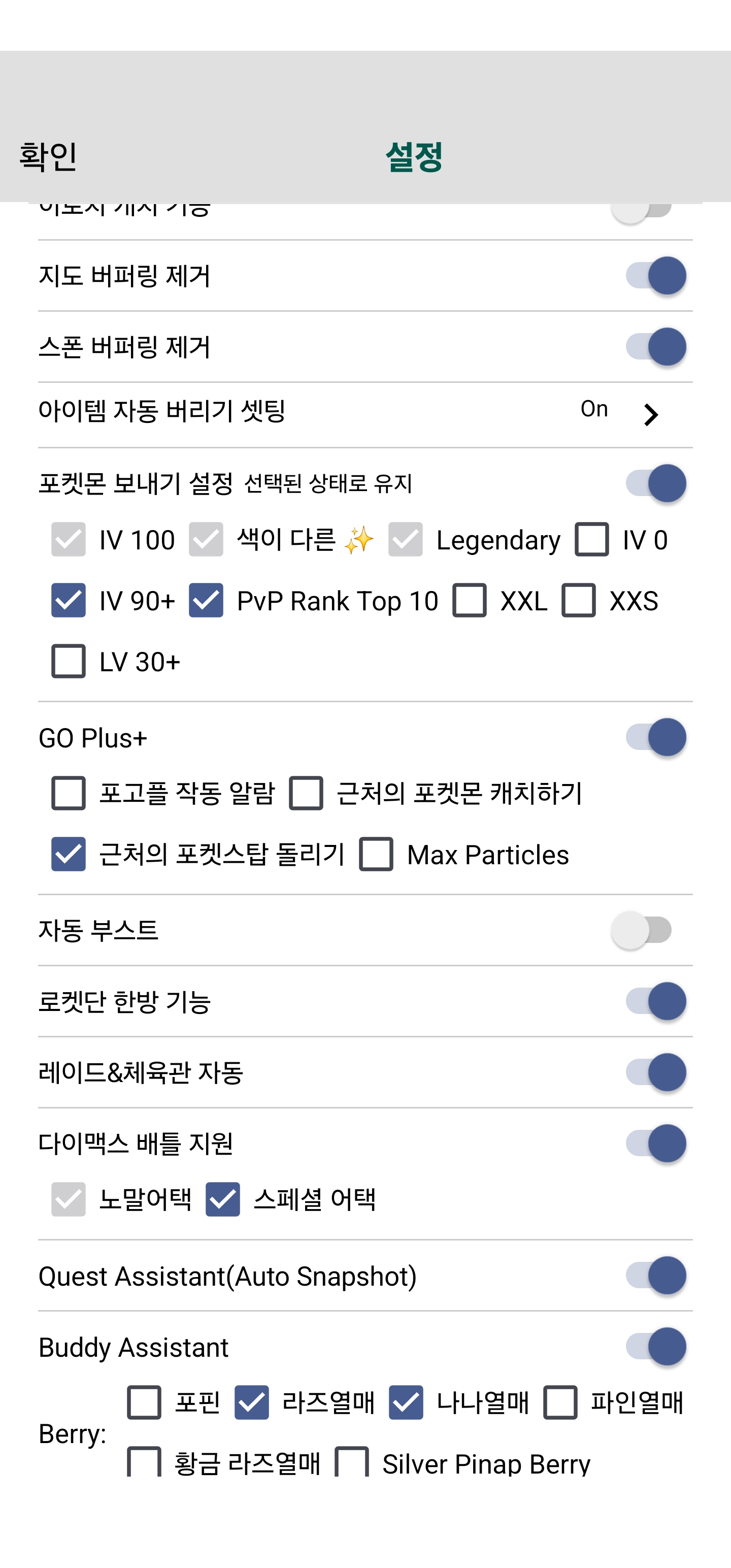Tap the 확인 confirm button
The image size is (731, 1568).
[x=48, y=156]
